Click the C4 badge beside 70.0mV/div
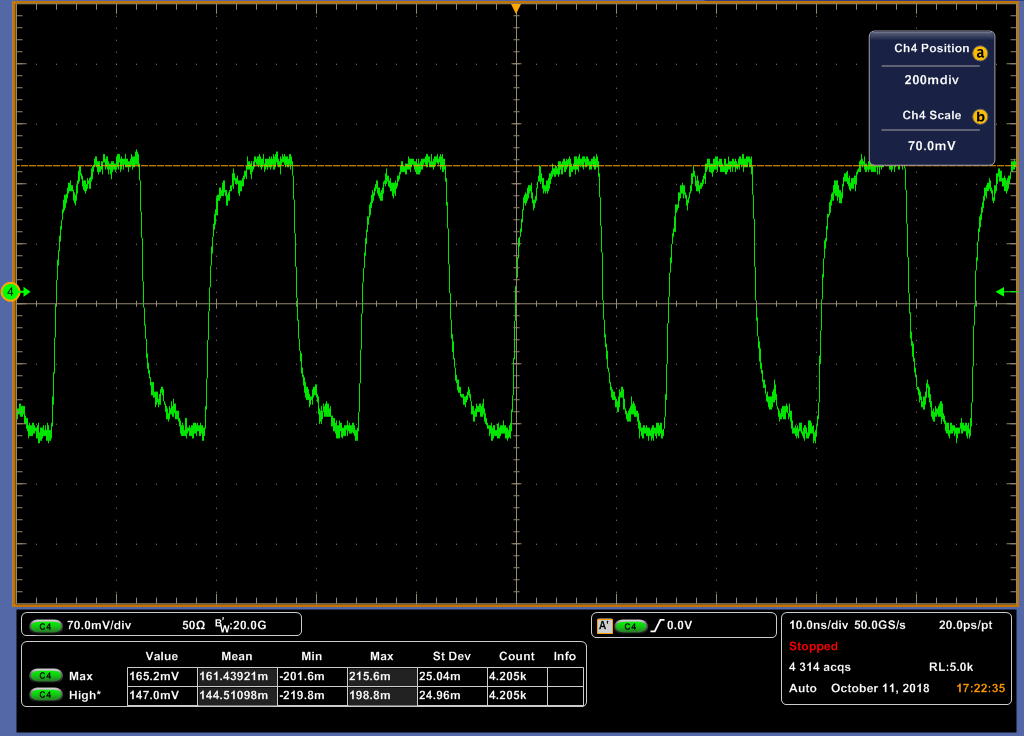Image resolution: width=1024 pixels, height=736 pixels. pos(46,626)
